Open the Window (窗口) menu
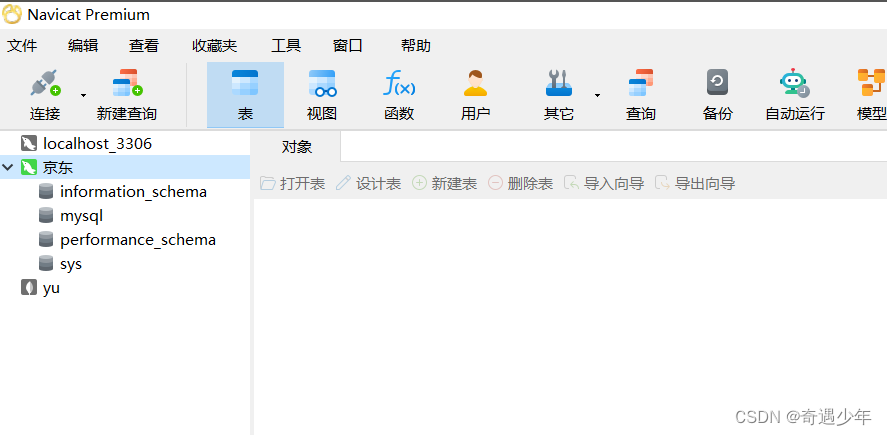 [347, 46]
